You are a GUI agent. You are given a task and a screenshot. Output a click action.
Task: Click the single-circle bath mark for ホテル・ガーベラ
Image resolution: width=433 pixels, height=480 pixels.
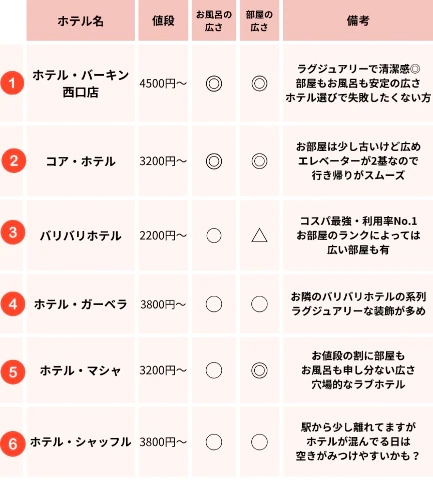click(214, 304)
